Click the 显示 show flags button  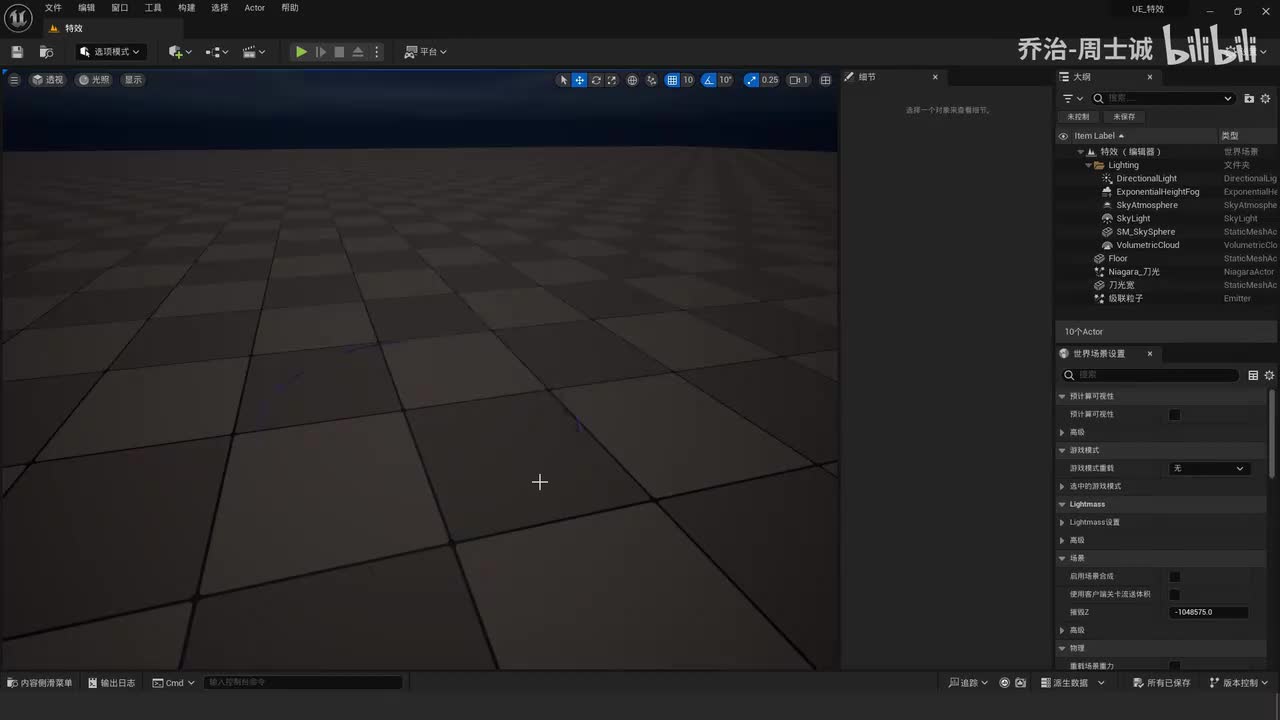[x=133, y=80]
